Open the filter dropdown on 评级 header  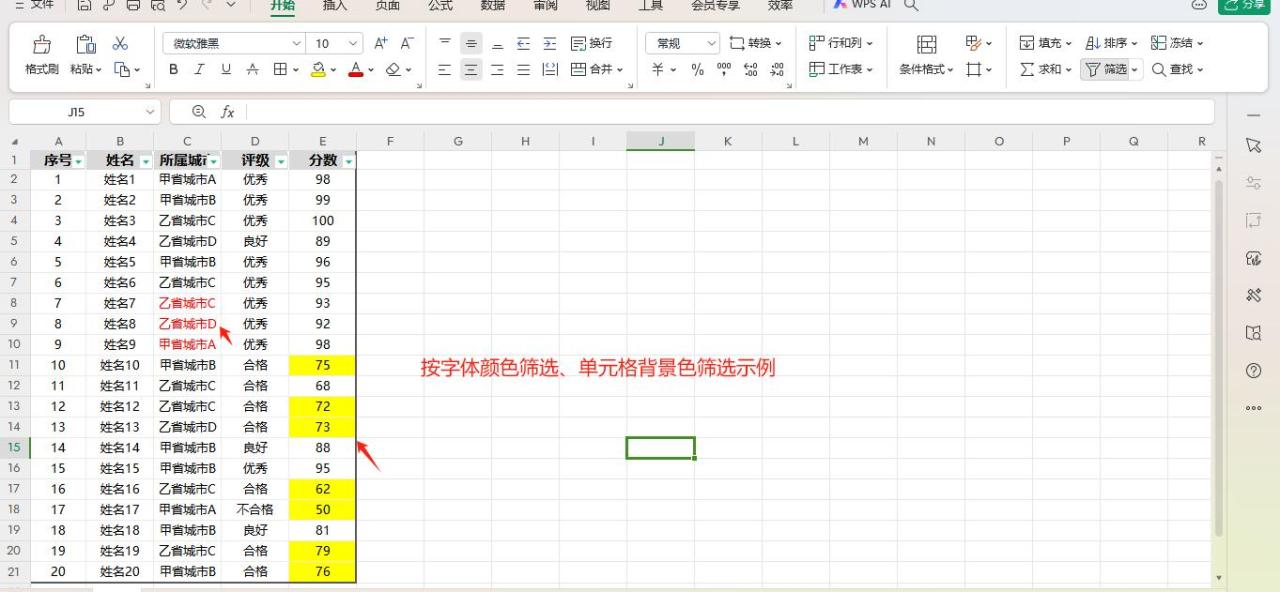280,161
